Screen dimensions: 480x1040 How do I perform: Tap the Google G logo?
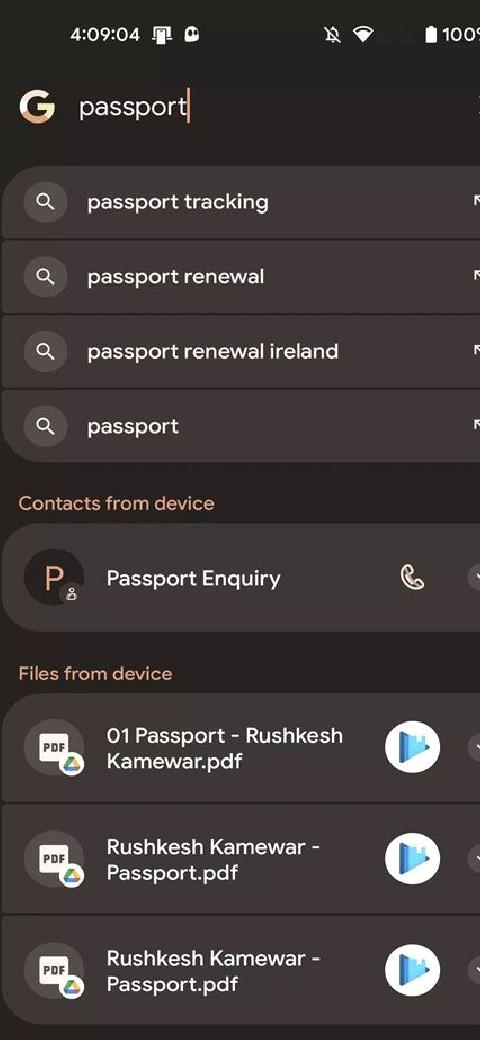[x=36, y=107]
